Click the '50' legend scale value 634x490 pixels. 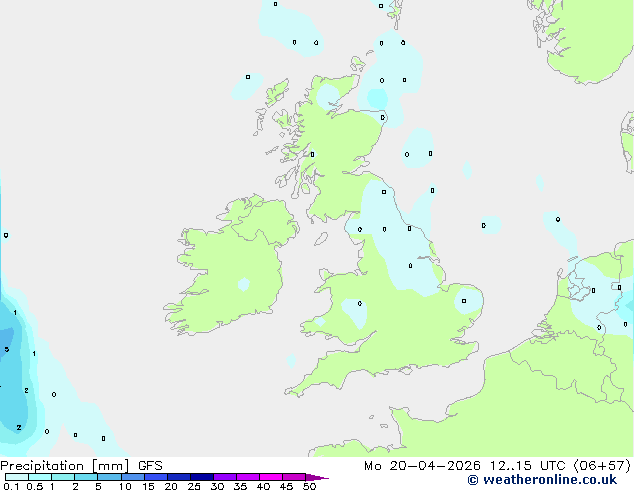tap(309, 486)
